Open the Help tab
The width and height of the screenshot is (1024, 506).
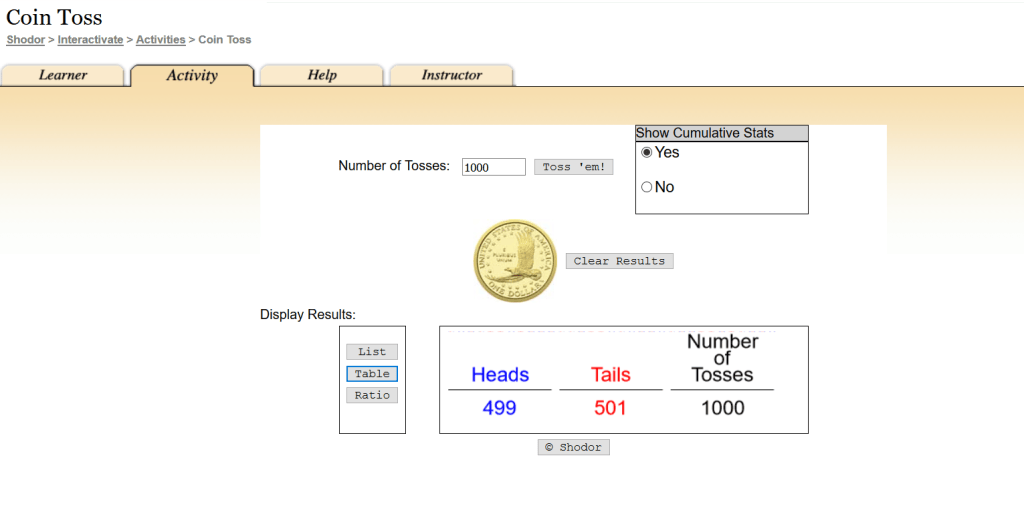pyautogui.click(x=322, y=75)
